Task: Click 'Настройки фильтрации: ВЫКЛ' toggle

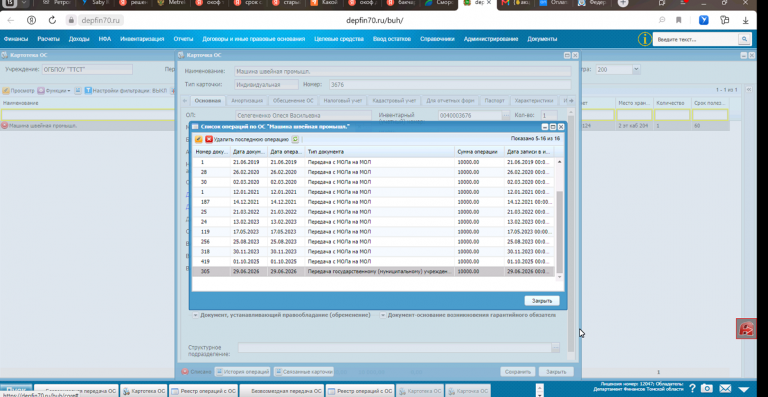Action: pos(126,91)
